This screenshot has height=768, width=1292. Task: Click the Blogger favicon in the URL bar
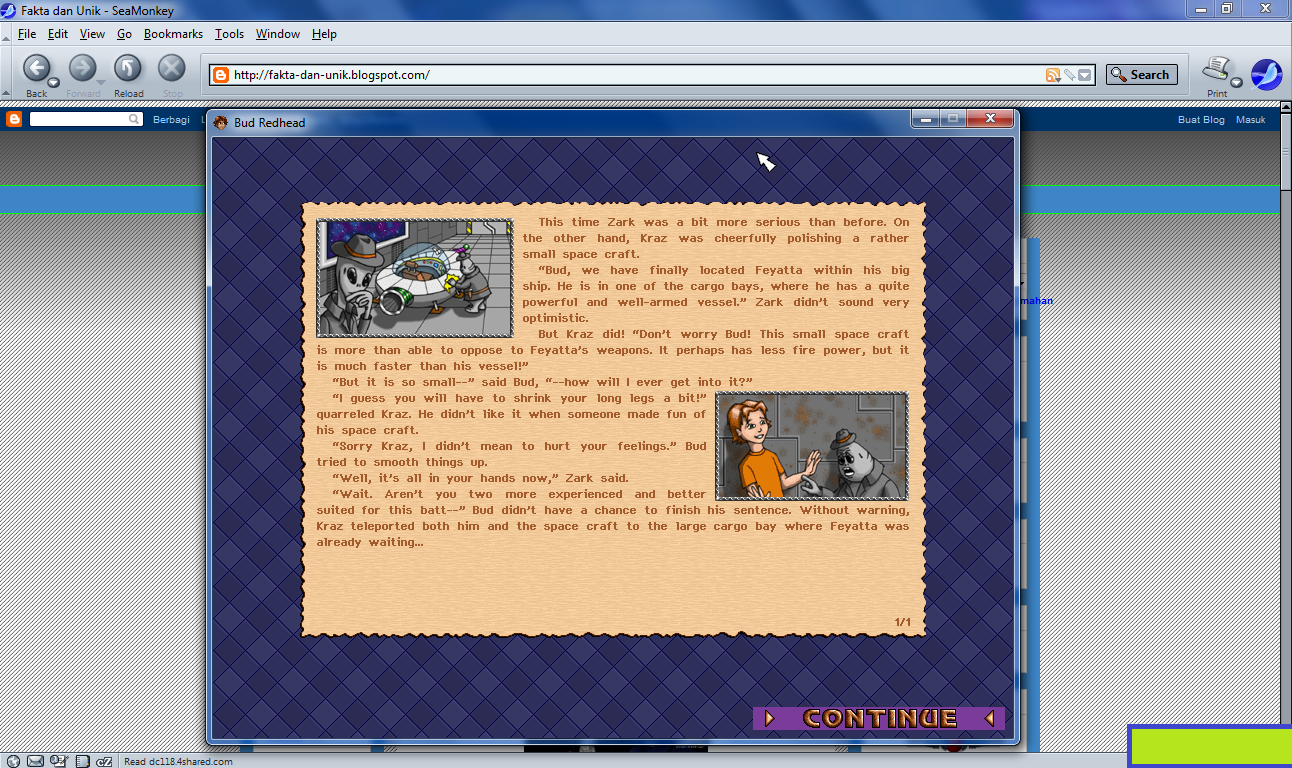tap(221, 75)
